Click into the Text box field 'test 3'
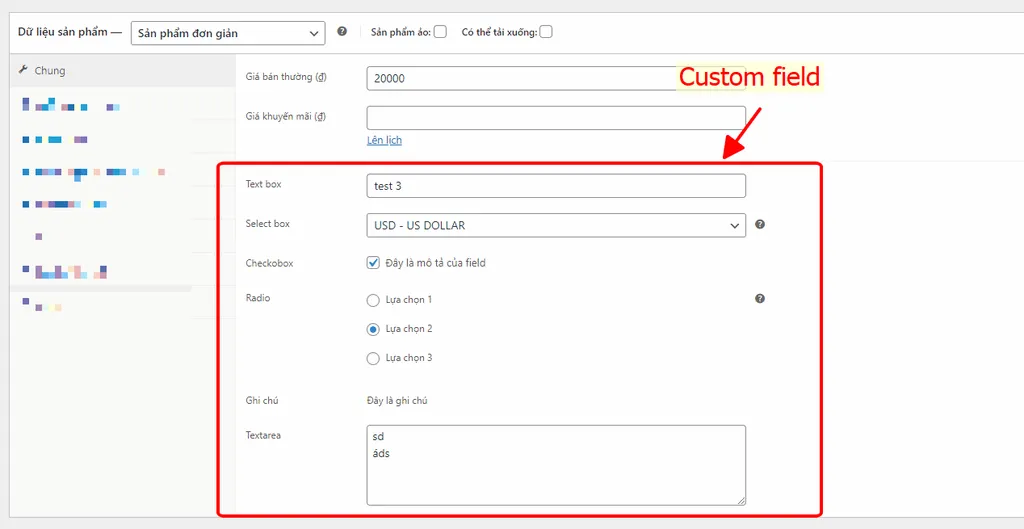 [556, 186]
